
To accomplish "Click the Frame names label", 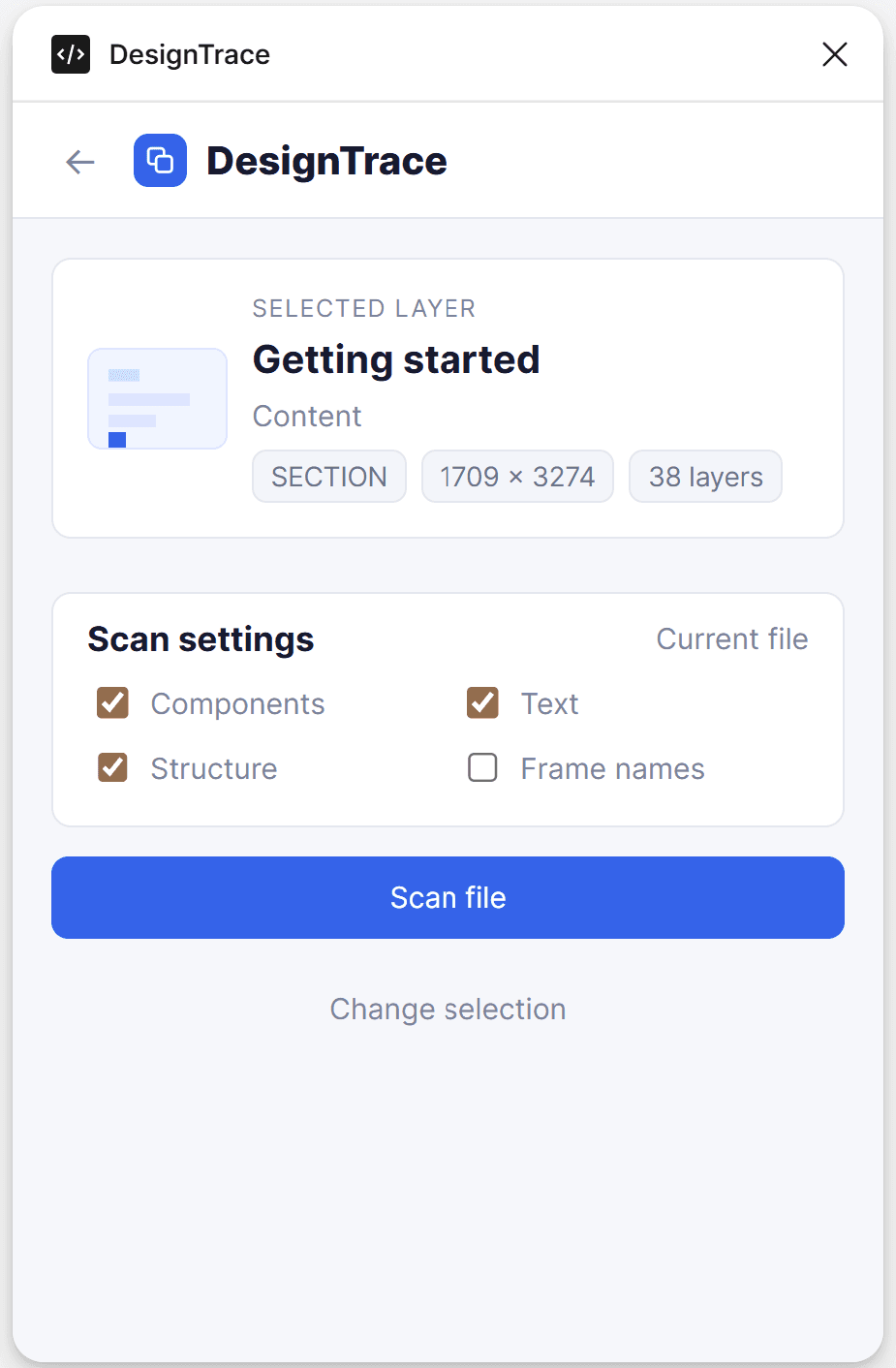I will click(612, 768).
